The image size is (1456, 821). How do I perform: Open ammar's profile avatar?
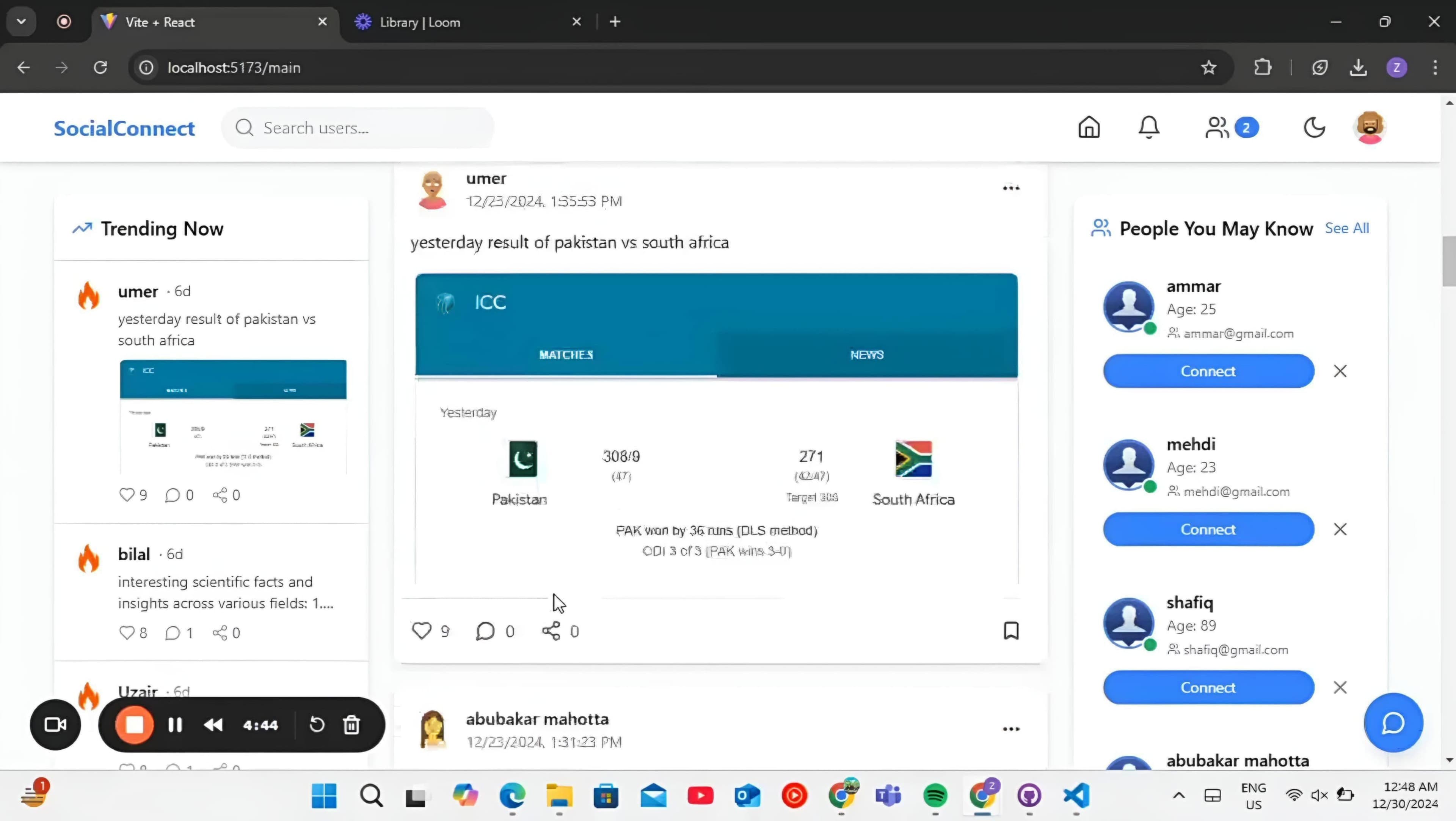click(x=1129, y=307)
